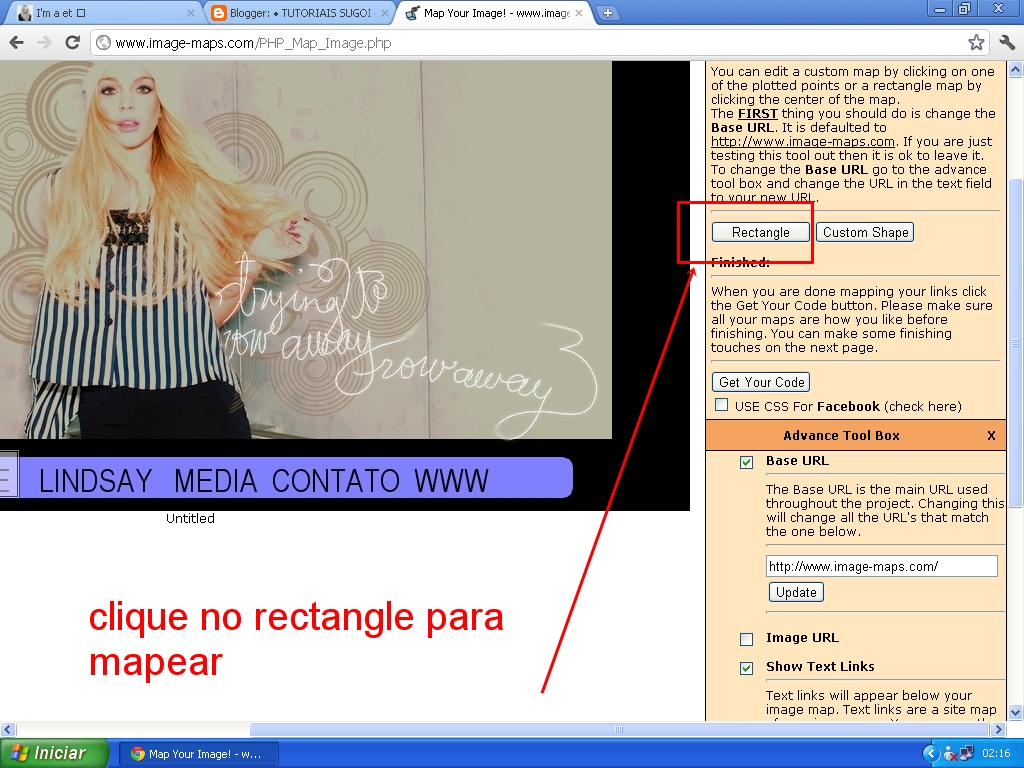Check USE CSS For Facebook

pyautogui.click(x=721, y=404)
